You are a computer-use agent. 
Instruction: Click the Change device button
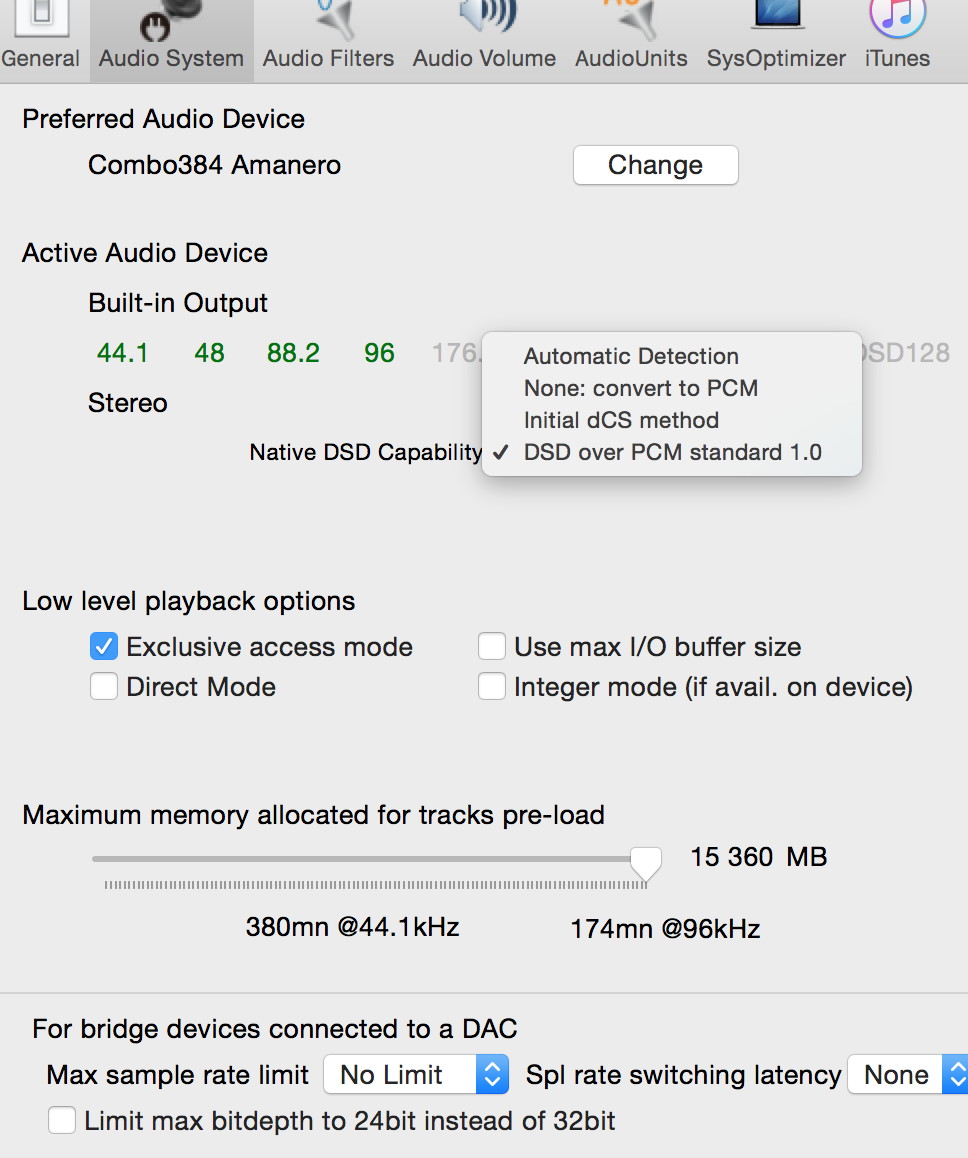[x=656, y=165]
